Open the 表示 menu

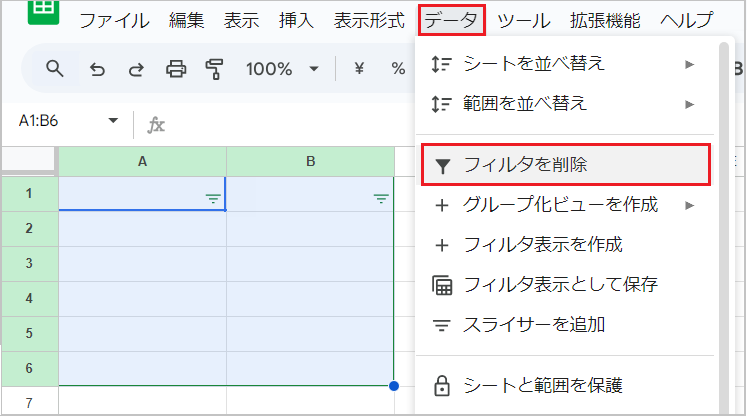click(x=242, y=20)
